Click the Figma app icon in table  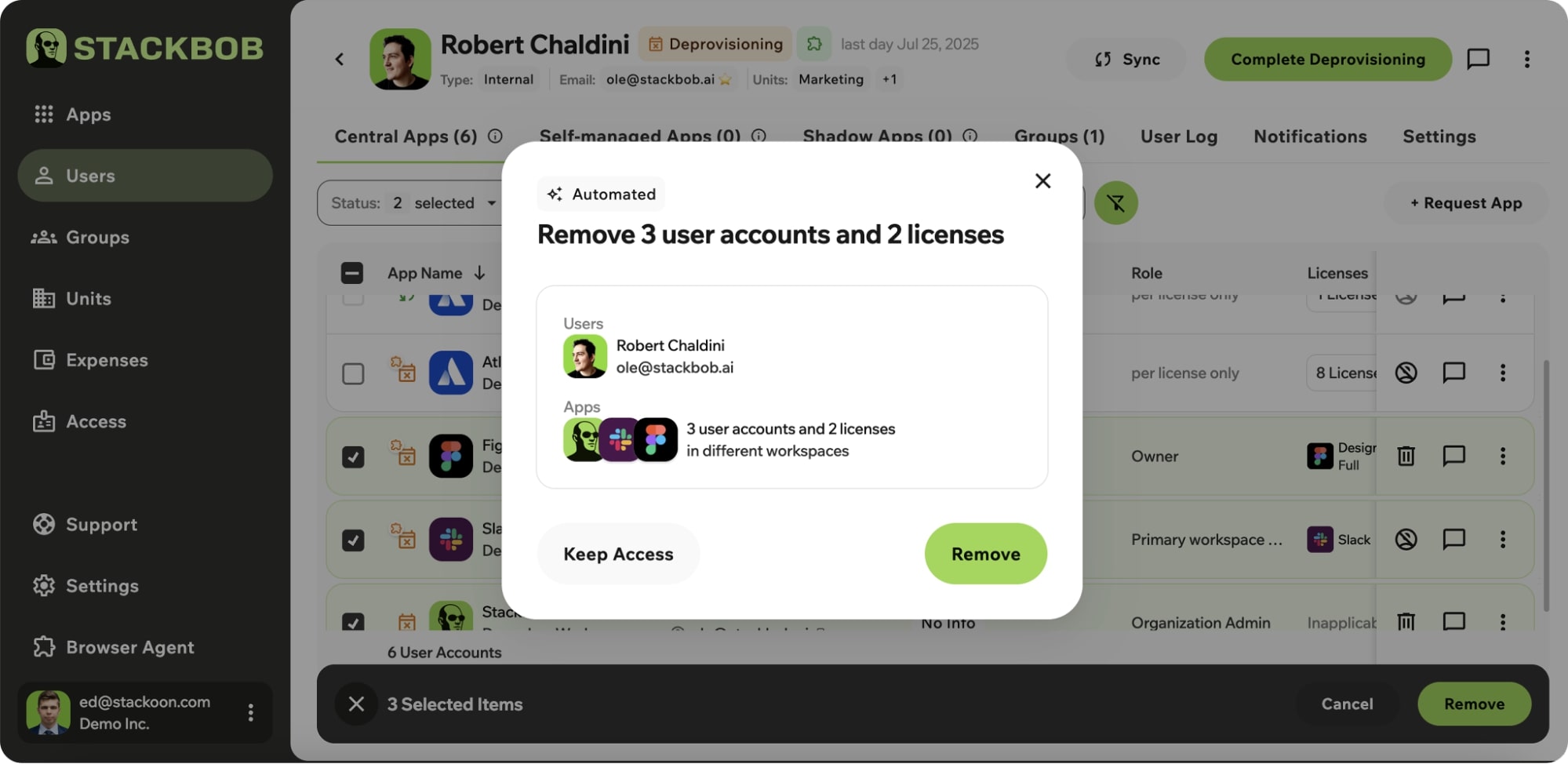point(451,457)
